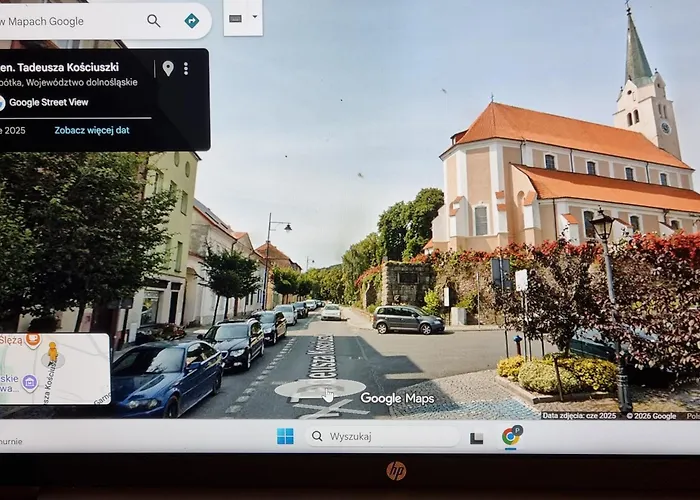Open Task View from the taskbar
700x500 pixels.
pos(477,437)
